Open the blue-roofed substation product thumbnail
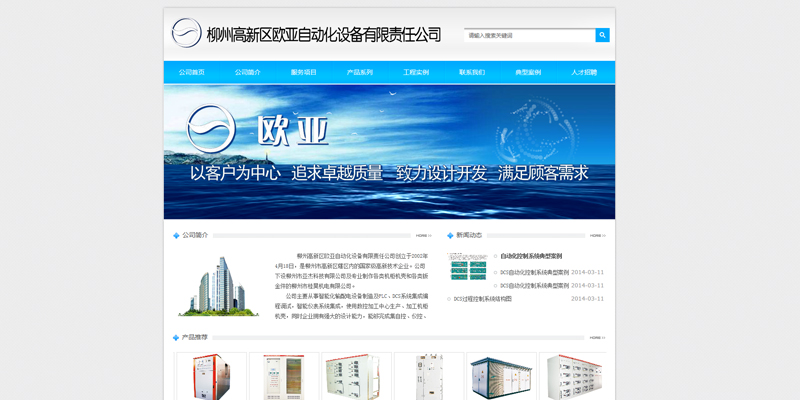The height and width of the screenshot is (400, 800). [x=501, y=376]
